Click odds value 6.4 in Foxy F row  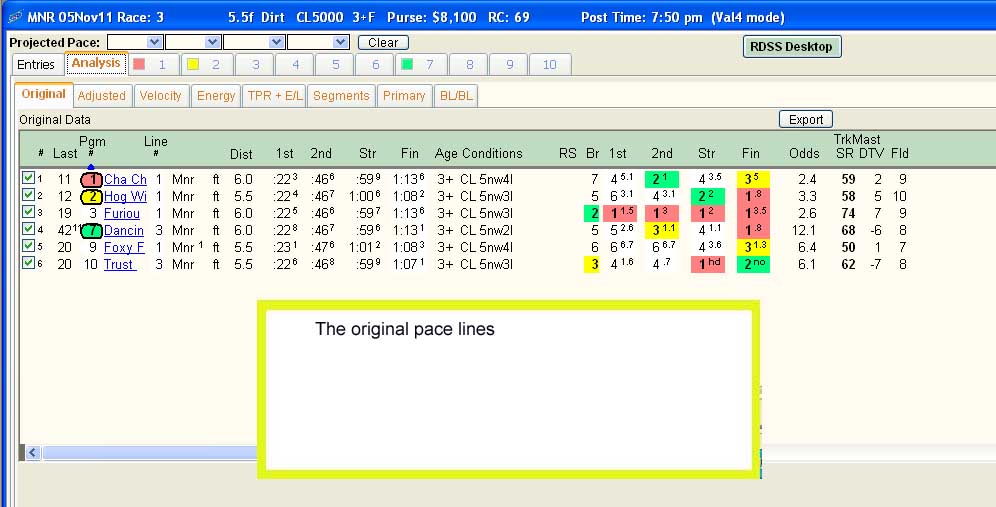[x=807, y=247]
